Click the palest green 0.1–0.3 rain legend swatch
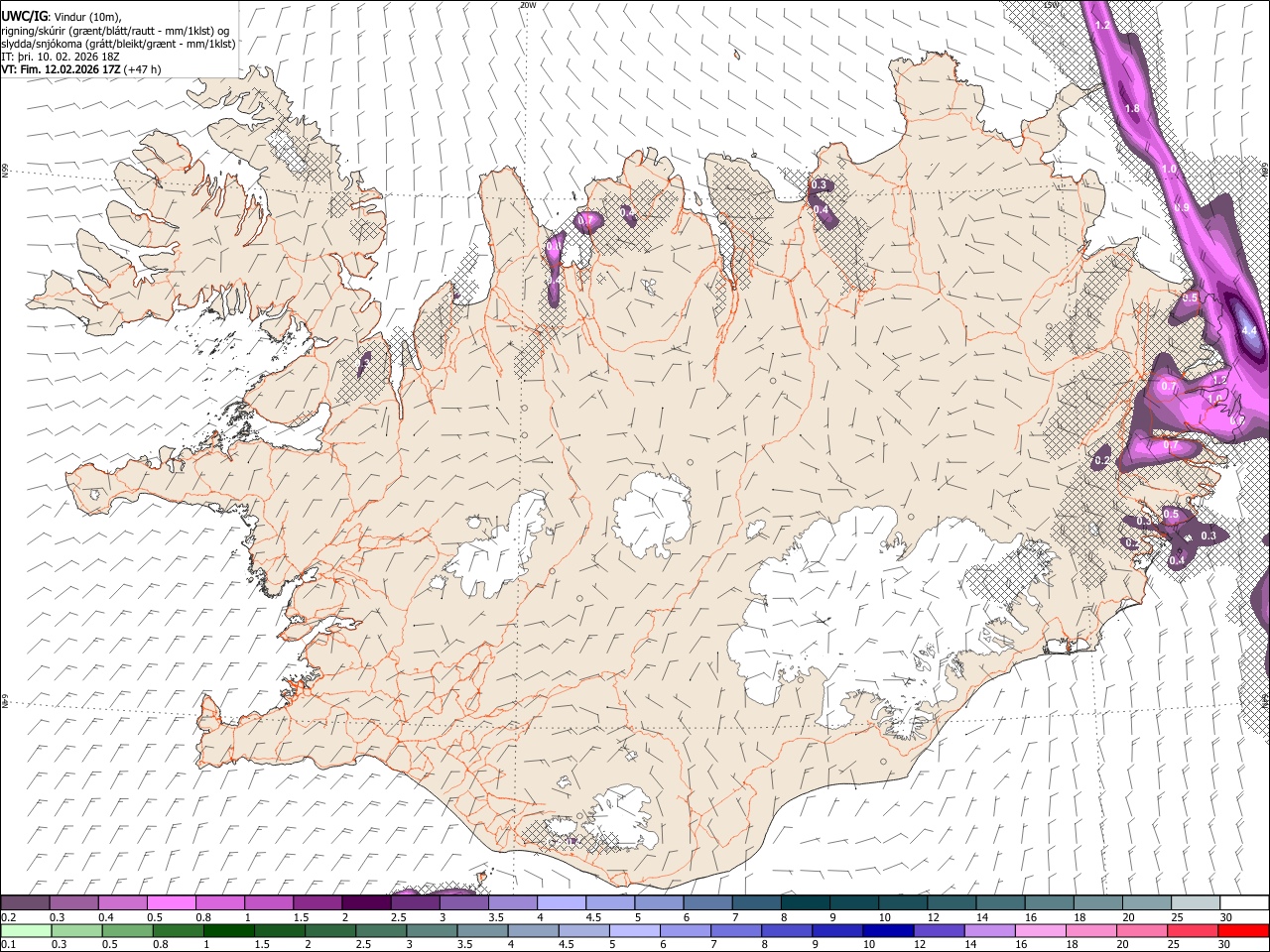Screen dimensions: 1270x952 26,930
